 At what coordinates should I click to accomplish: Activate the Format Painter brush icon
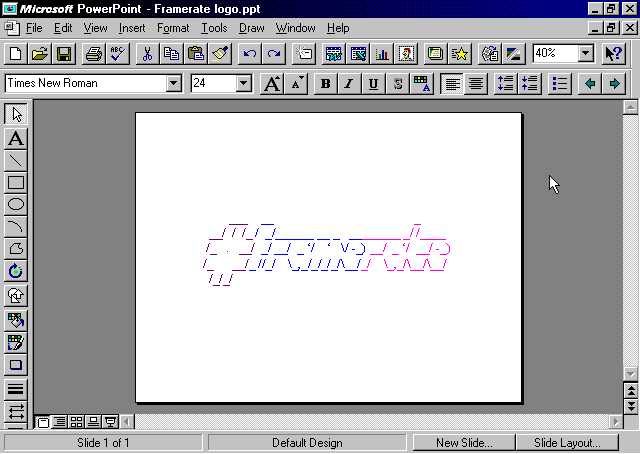(x=220, y=53)
